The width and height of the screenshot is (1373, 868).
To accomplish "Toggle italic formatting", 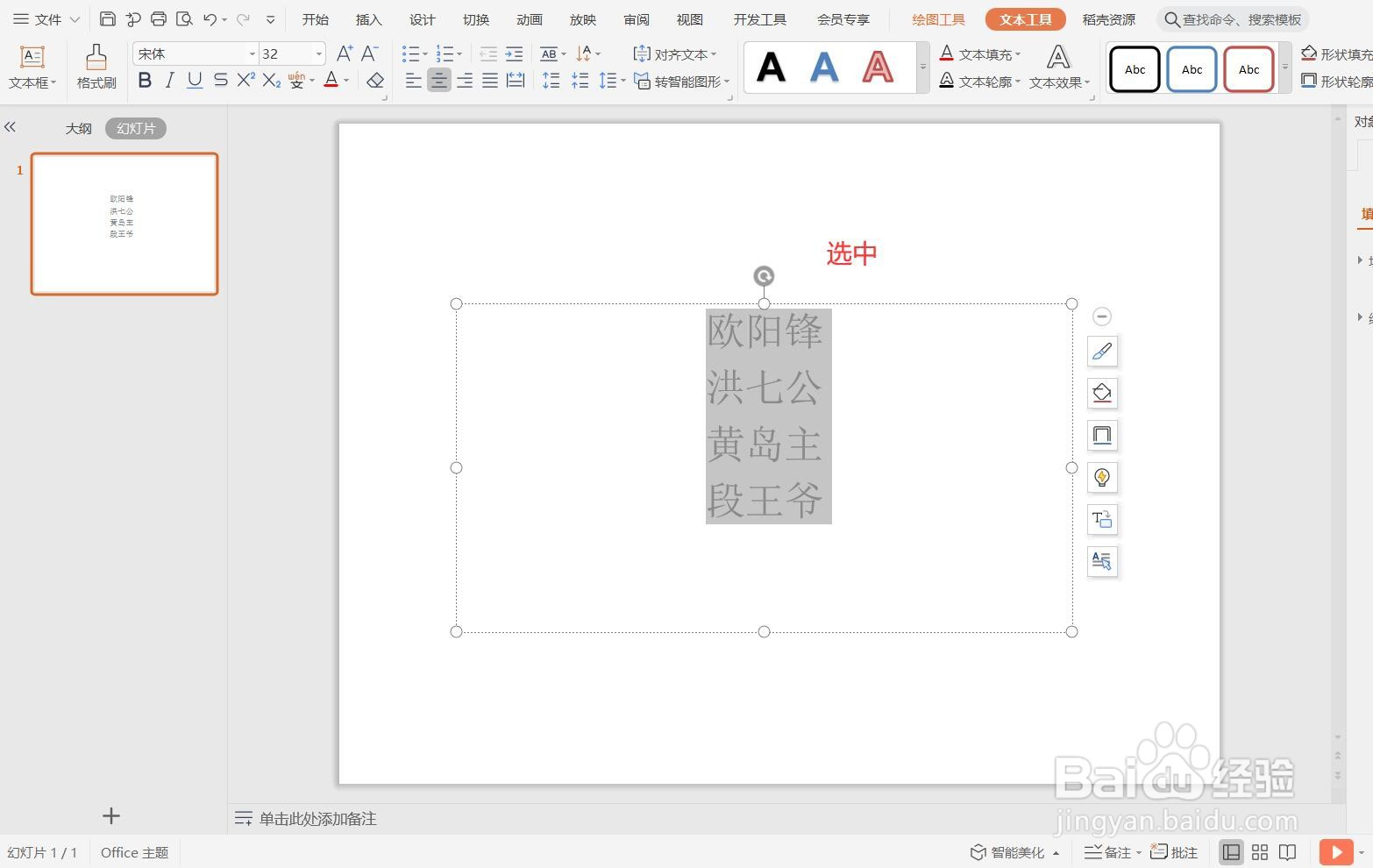I will coord(169,81).
